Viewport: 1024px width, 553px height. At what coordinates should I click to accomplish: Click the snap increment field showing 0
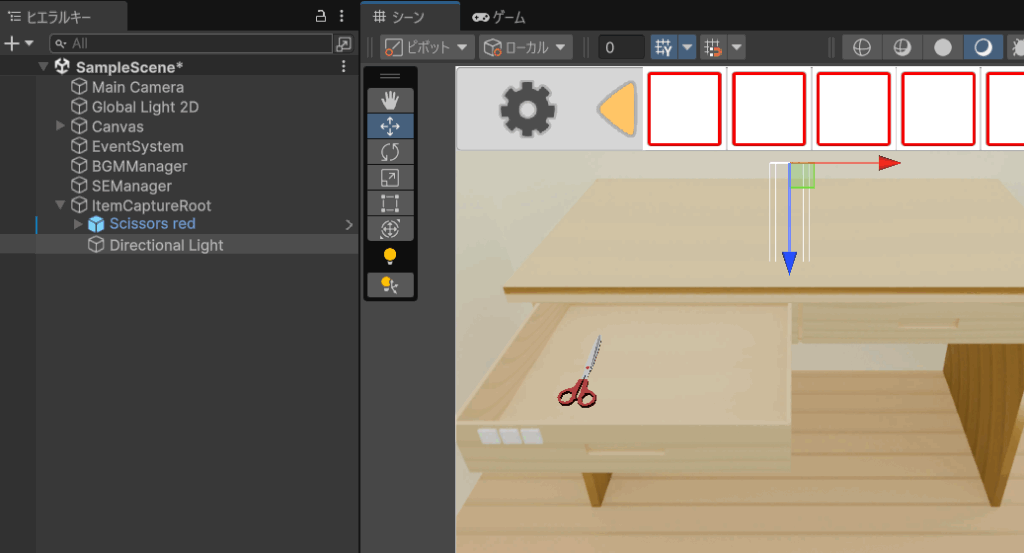(621, 48)
